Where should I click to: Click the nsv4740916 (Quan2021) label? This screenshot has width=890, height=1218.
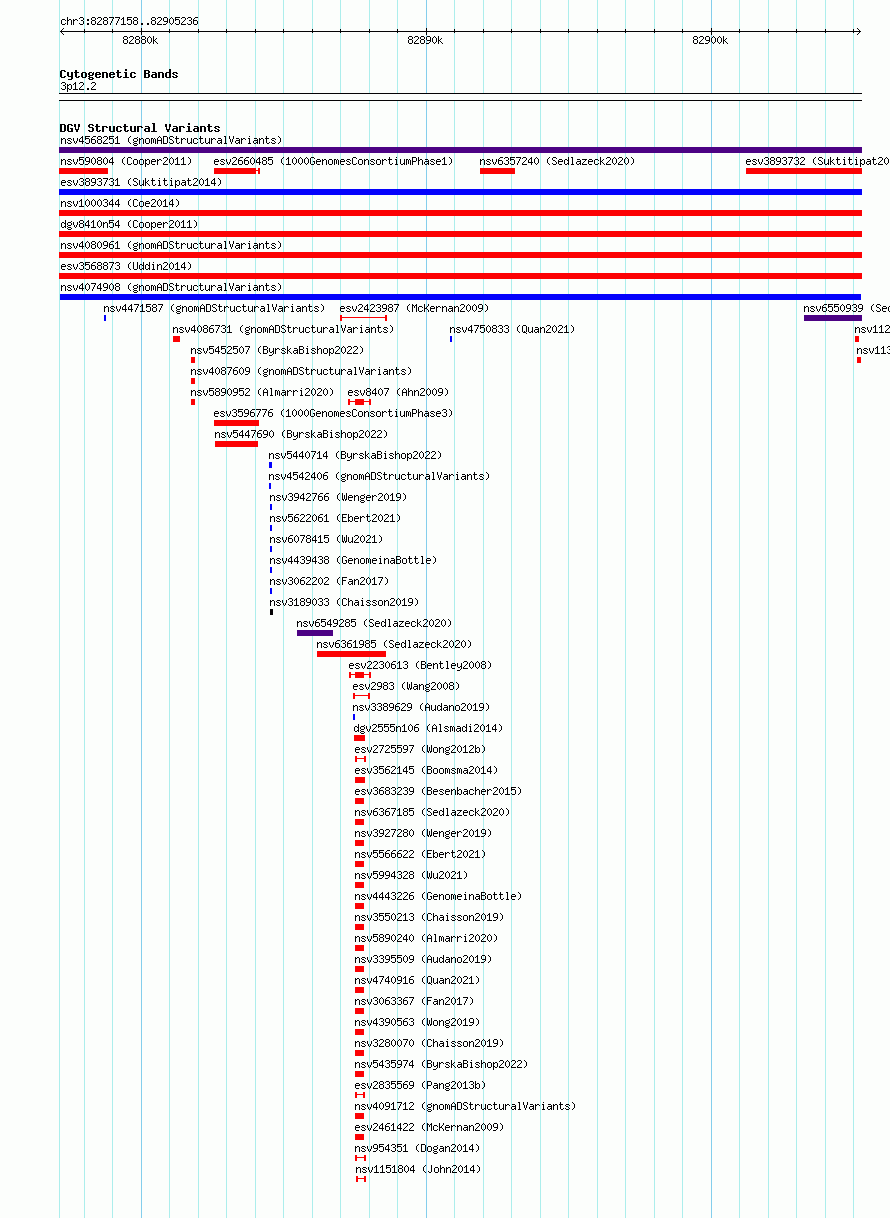tap(417, 980)
